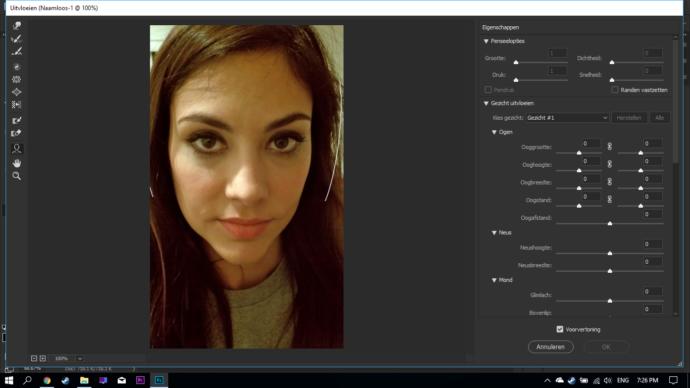Click the Oogafstand value field

click(x=652, y=214)
